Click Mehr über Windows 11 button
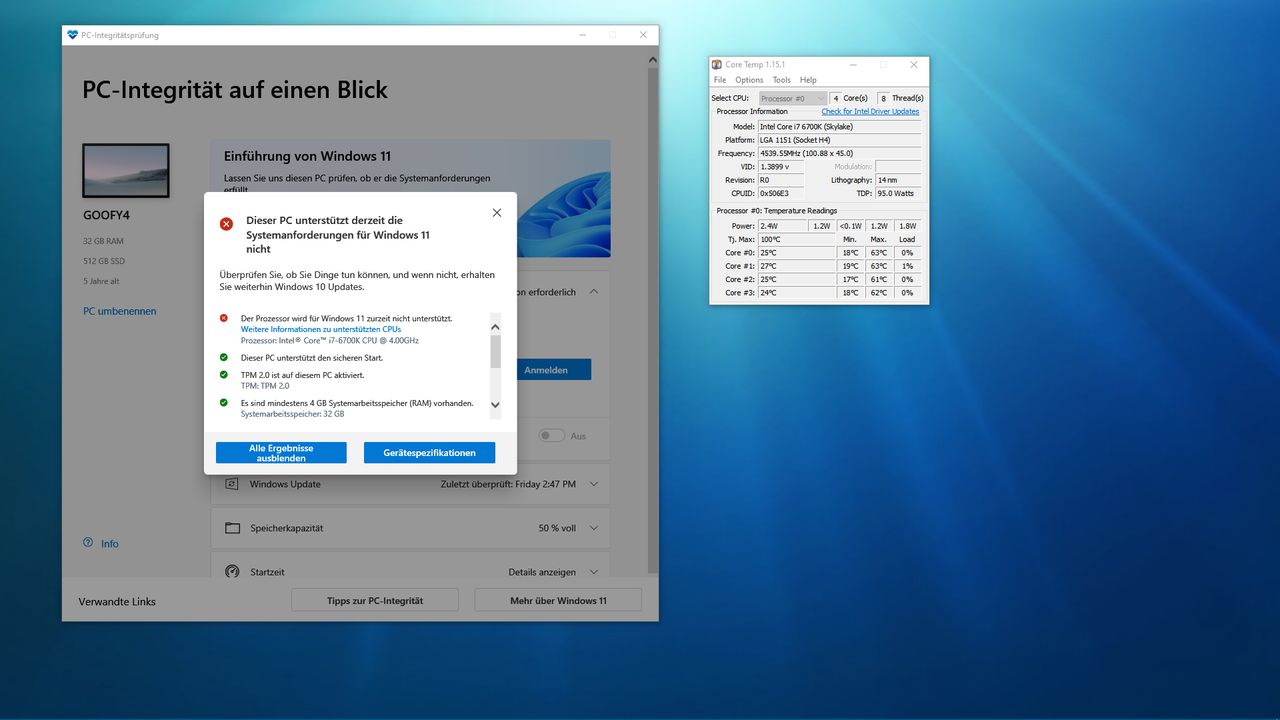The height and width of the screenshot is (720, 1280). [x=558, y=600]
